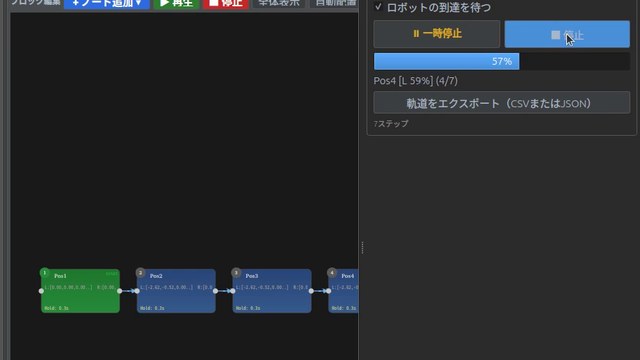Click step badge 1 on Pos1
This screenshot has height=360, width=640.
pos(44,273)
